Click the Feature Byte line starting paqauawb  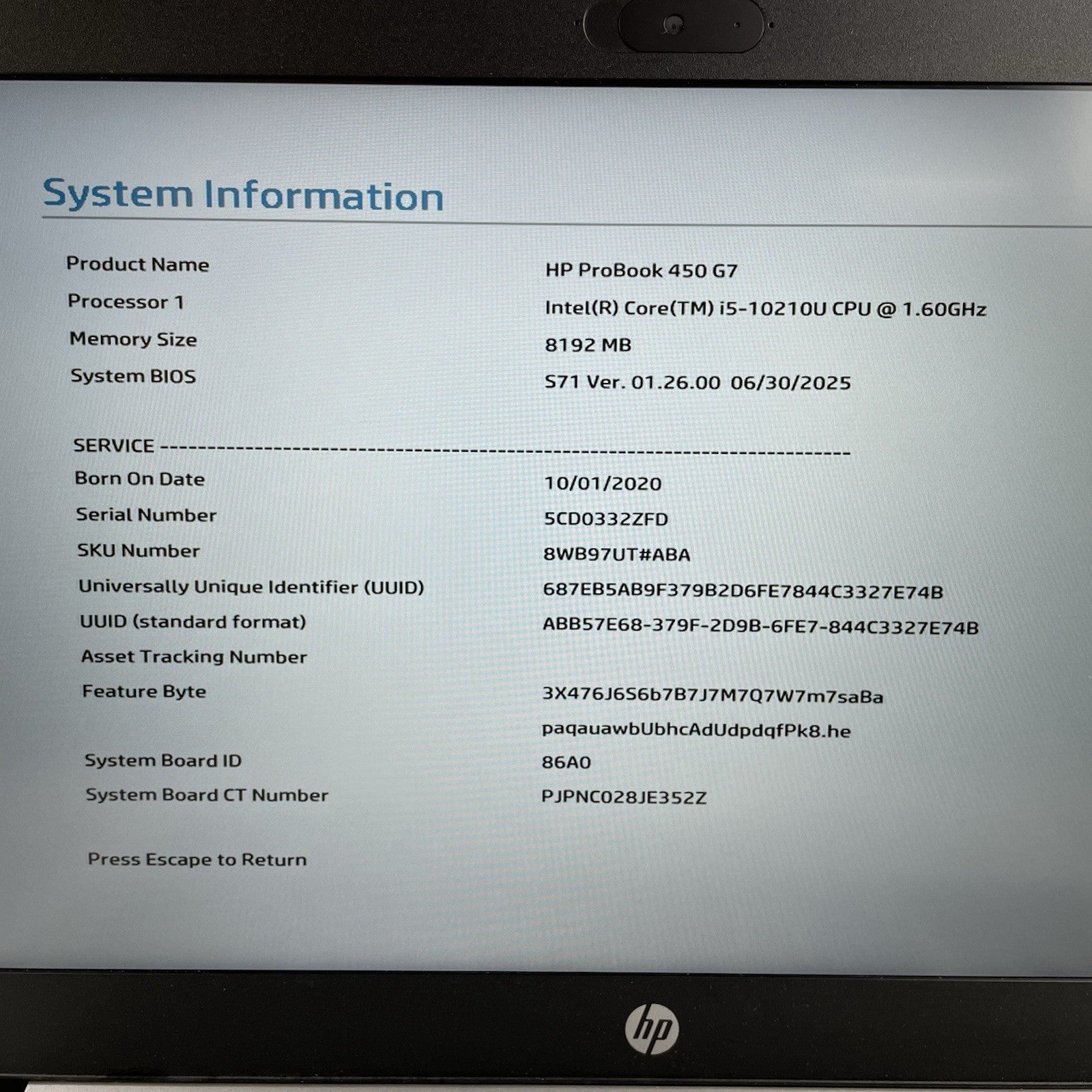click(696, 730)
